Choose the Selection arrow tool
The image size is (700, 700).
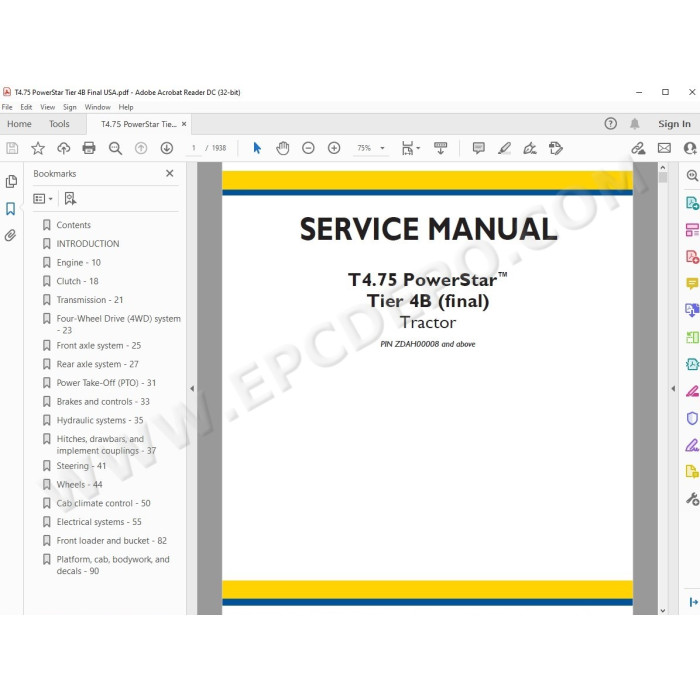(257, 148)
